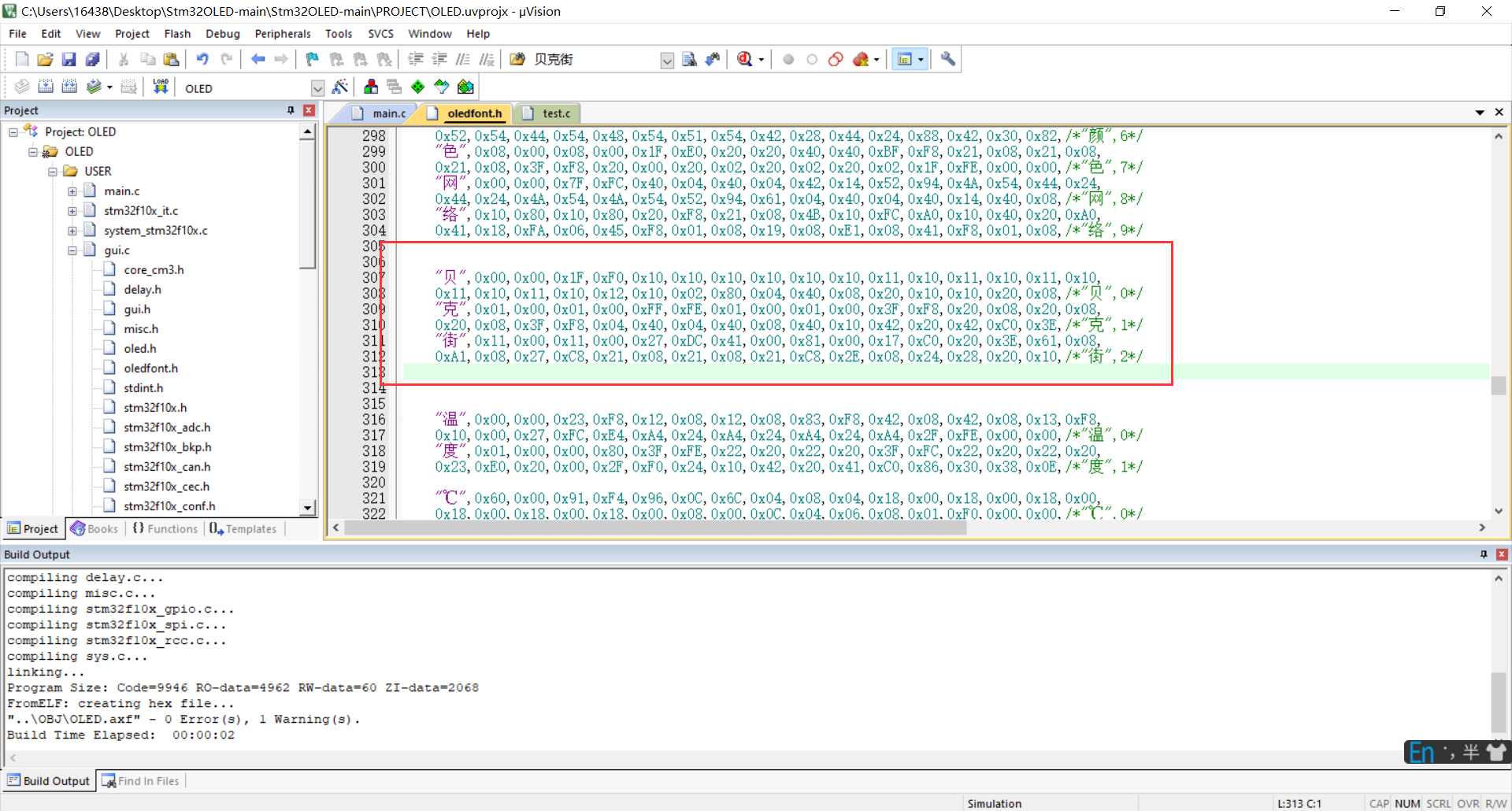The image size is (1512, 811).
Task: Open the Flash menu
Action: tap(177, 34)
